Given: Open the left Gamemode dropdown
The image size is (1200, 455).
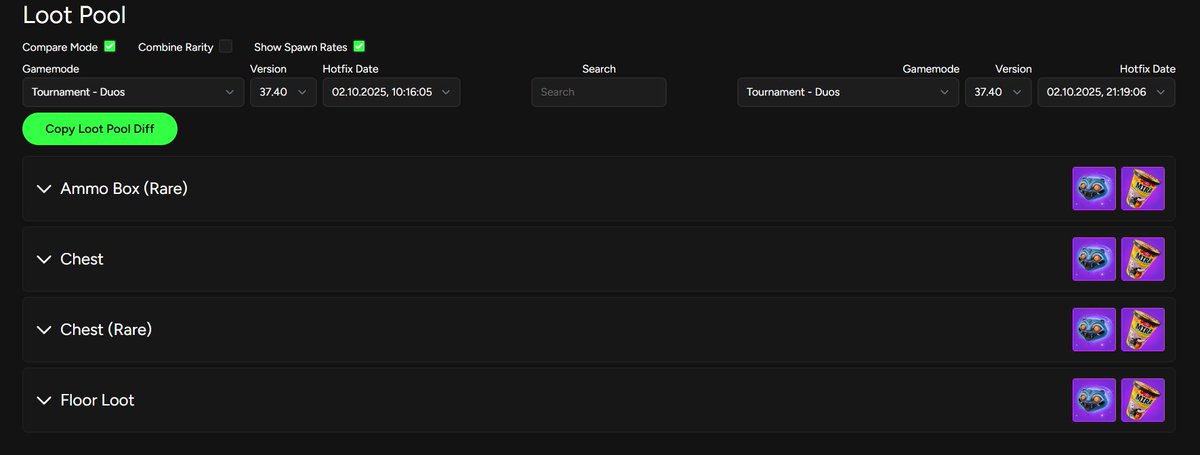Looking at the screenshot, I should click(133, 92).
